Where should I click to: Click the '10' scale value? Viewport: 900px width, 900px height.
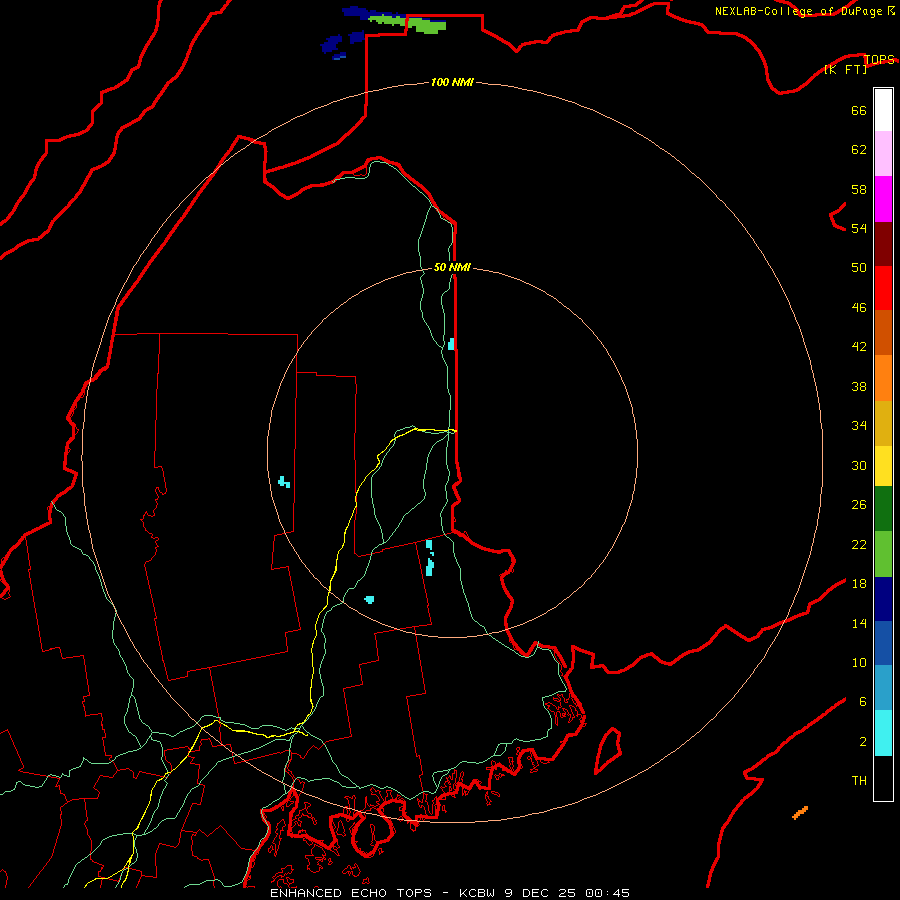pos(859,662)
